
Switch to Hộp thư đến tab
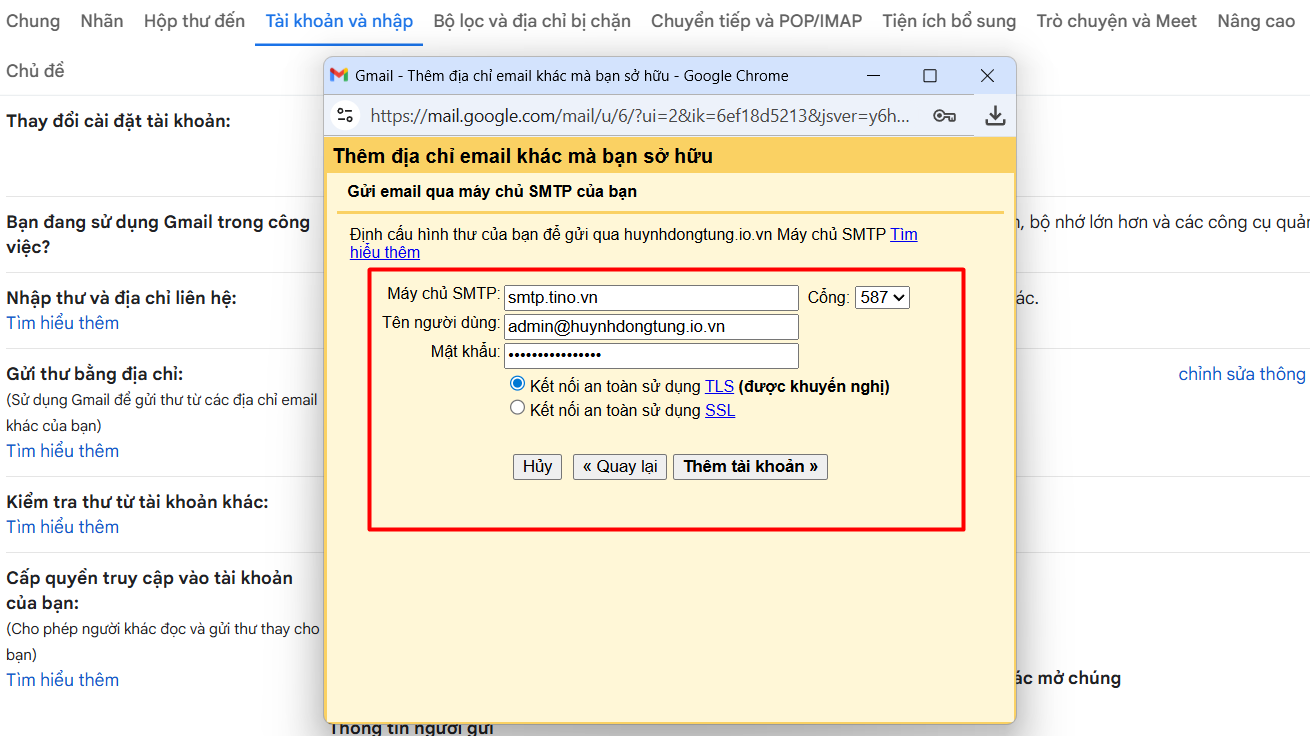[x=194, y=21]
